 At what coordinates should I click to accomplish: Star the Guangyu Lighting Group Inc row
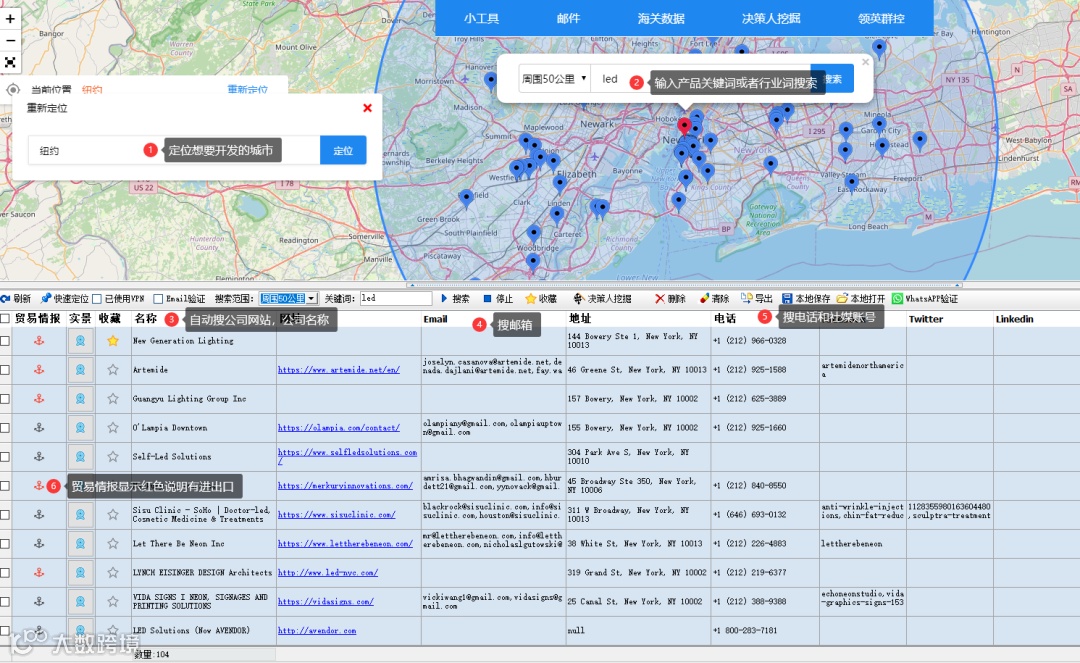[113, 399]
